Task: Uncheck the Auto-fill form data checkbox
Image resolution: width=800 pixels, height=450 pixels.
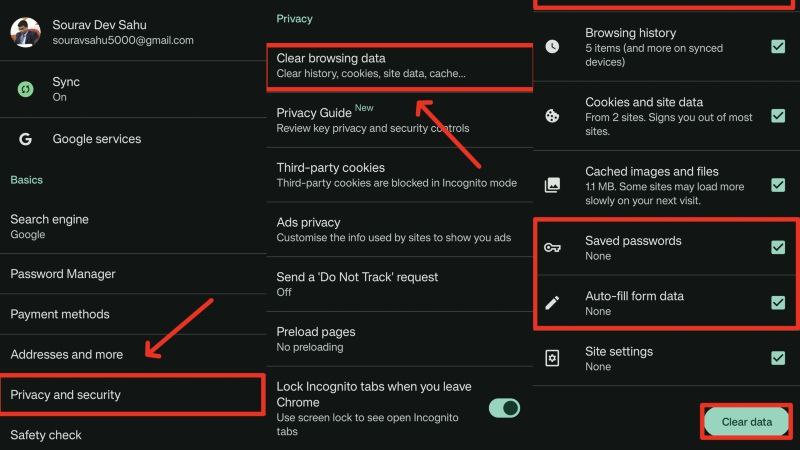Action: (778, 303)
